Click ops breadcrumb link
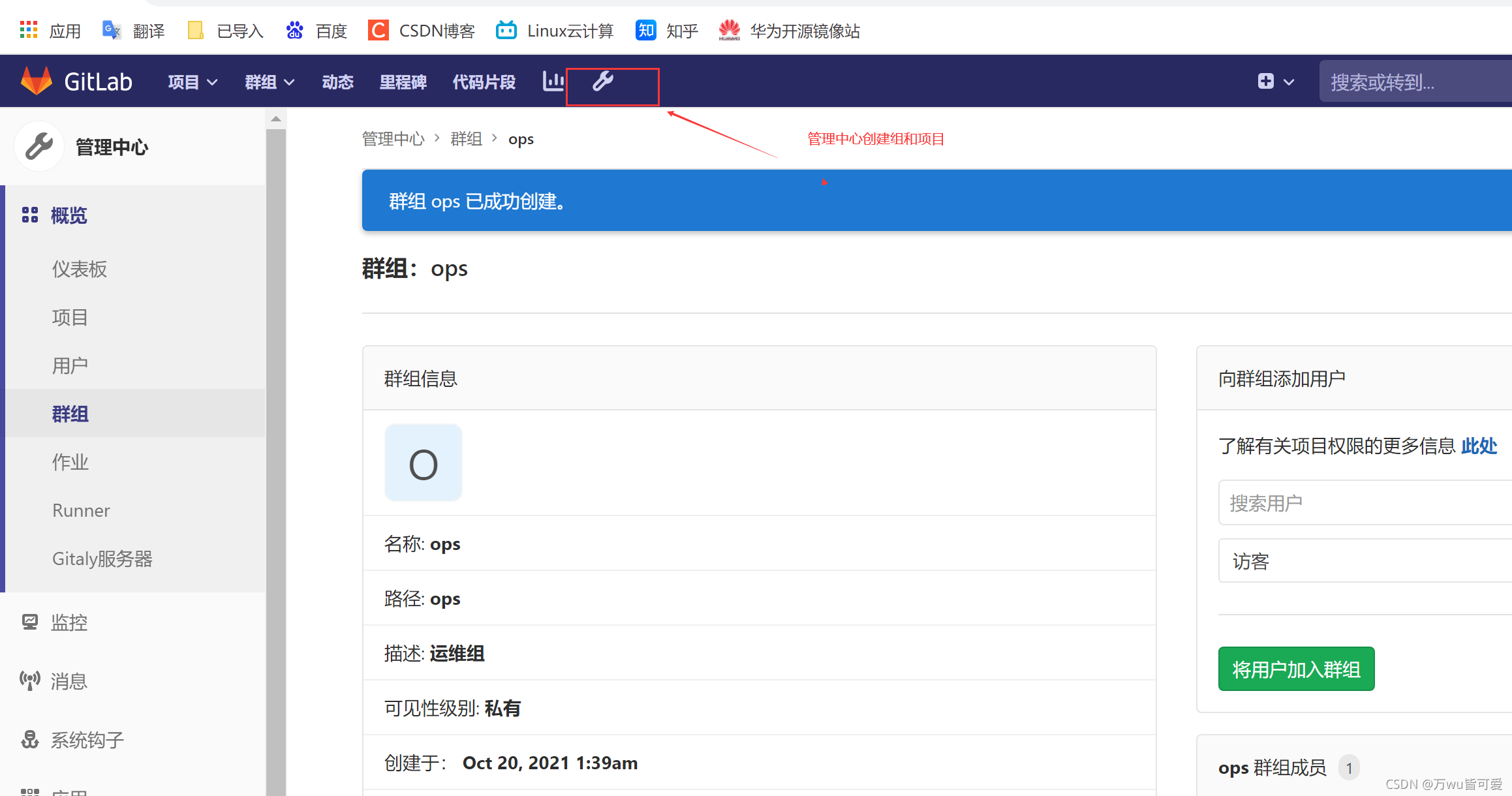The image size is (1512, 796). coord(521,140)
